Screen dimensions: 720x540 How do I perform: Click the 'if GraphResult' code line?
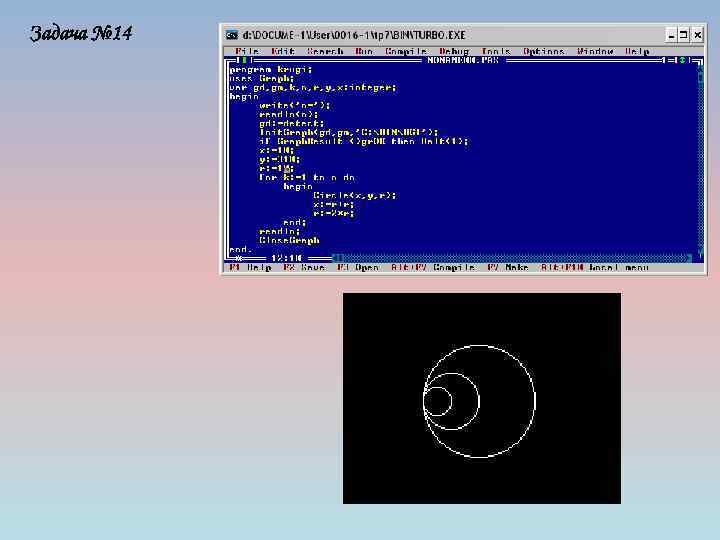click(364, 141)
